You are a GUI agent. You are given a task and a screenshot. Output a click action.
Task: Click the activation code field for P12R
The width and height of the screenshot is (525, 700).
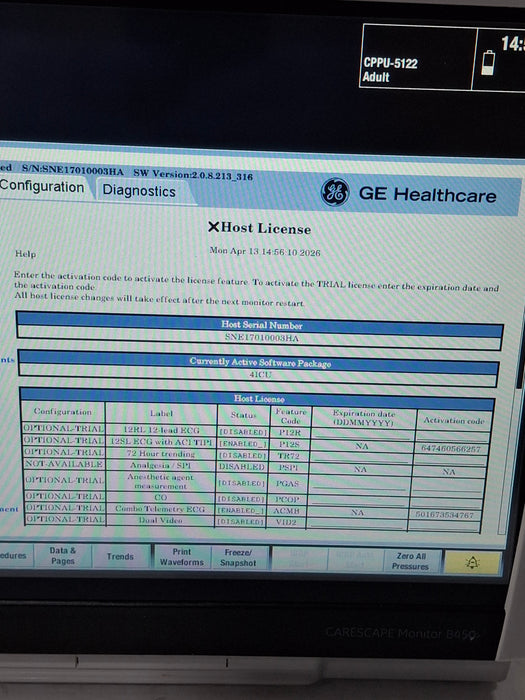coord(452,436)
